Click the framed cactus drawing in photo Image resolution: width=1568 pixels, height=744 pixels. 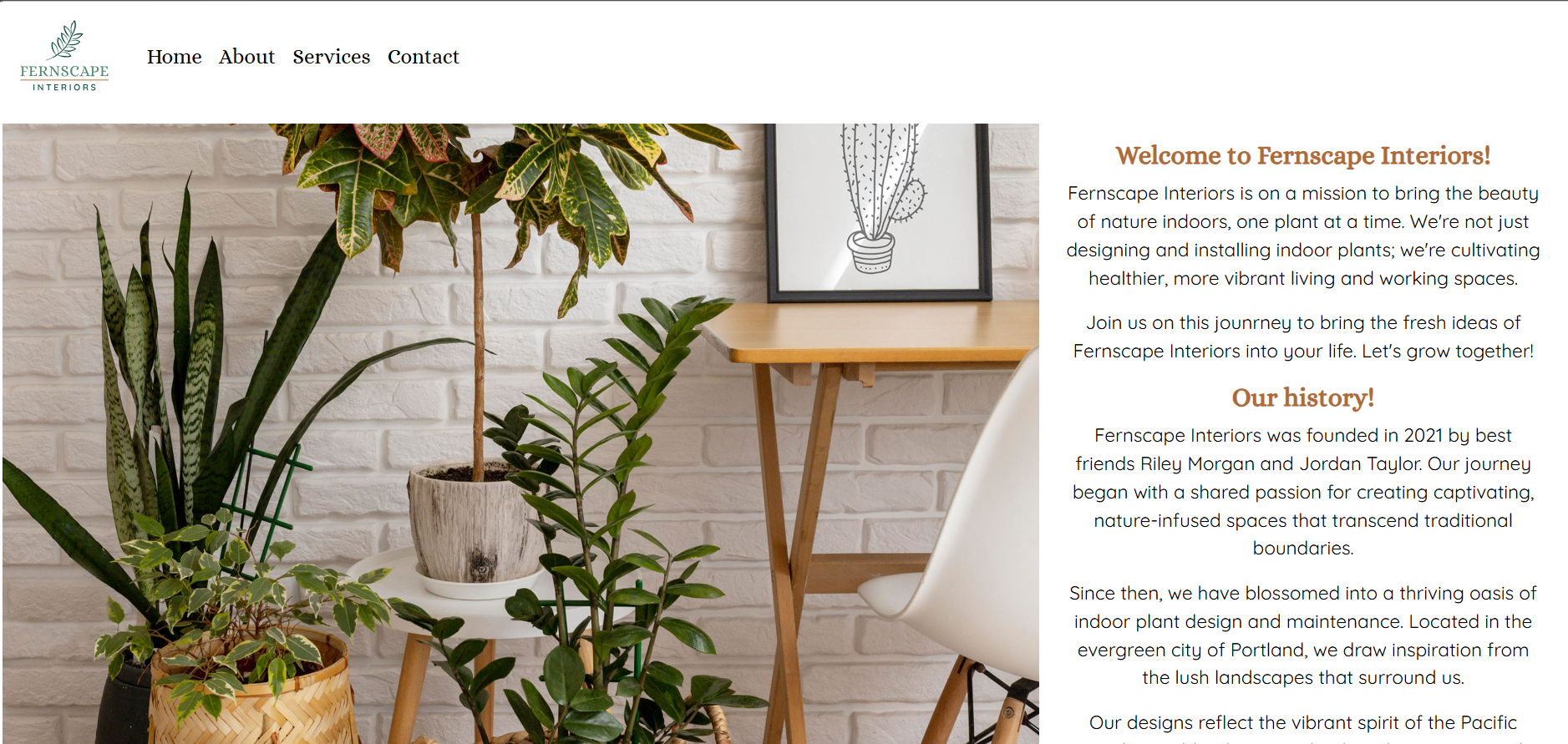[x=879, y=212]
